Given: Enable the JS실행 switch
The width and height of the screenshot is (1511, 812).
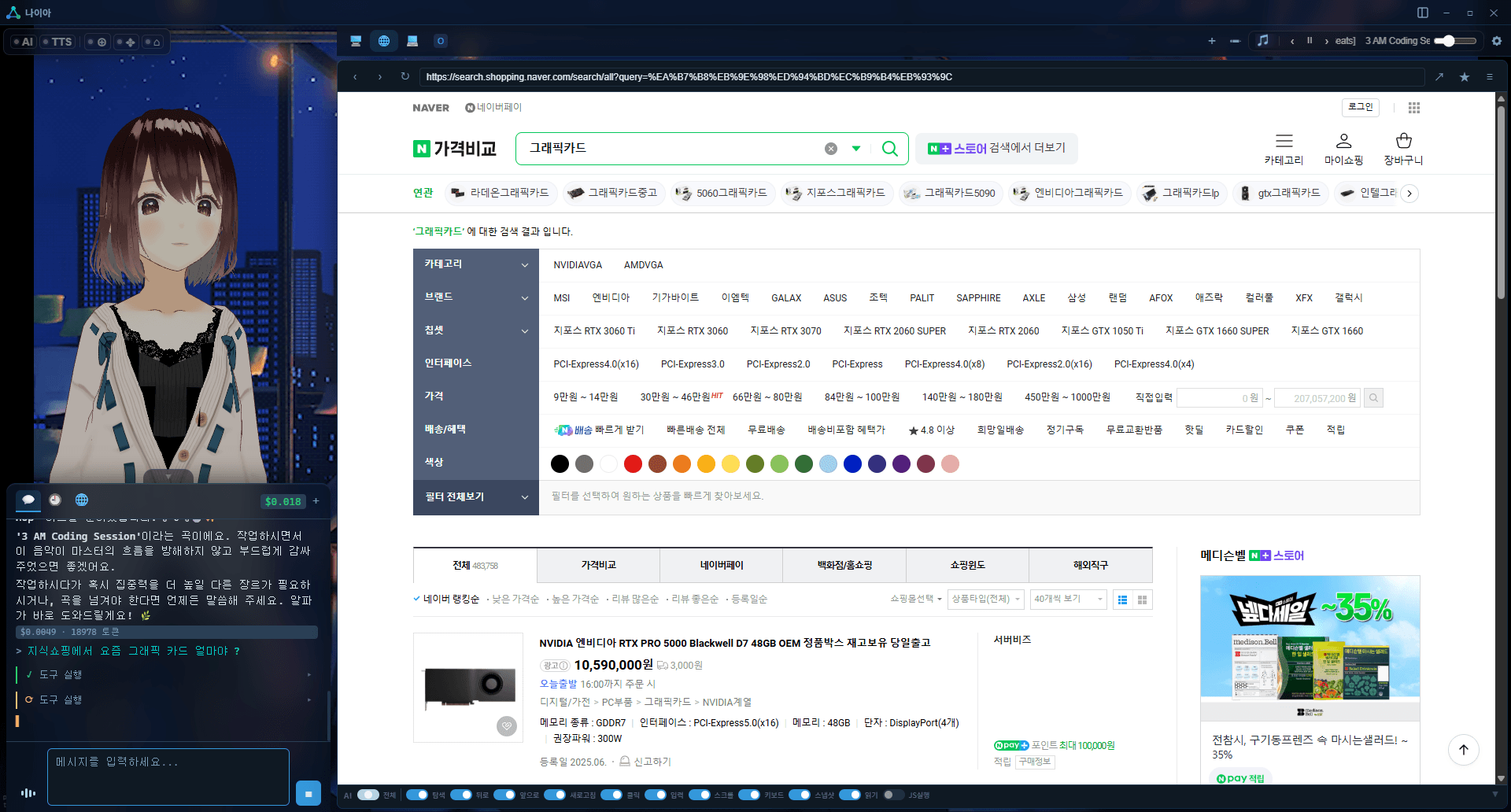Looking at the screenshot, I should (894, 795).
